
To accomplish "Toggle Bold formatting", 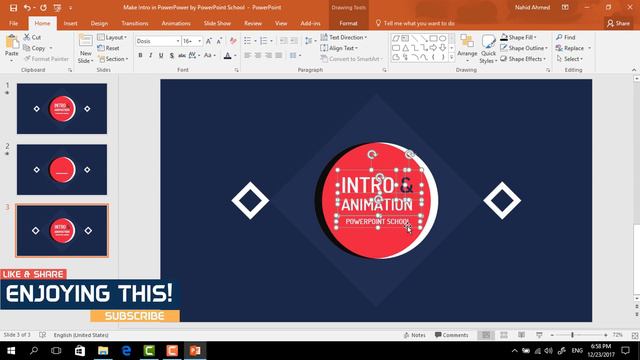I will tap(140, 56).
